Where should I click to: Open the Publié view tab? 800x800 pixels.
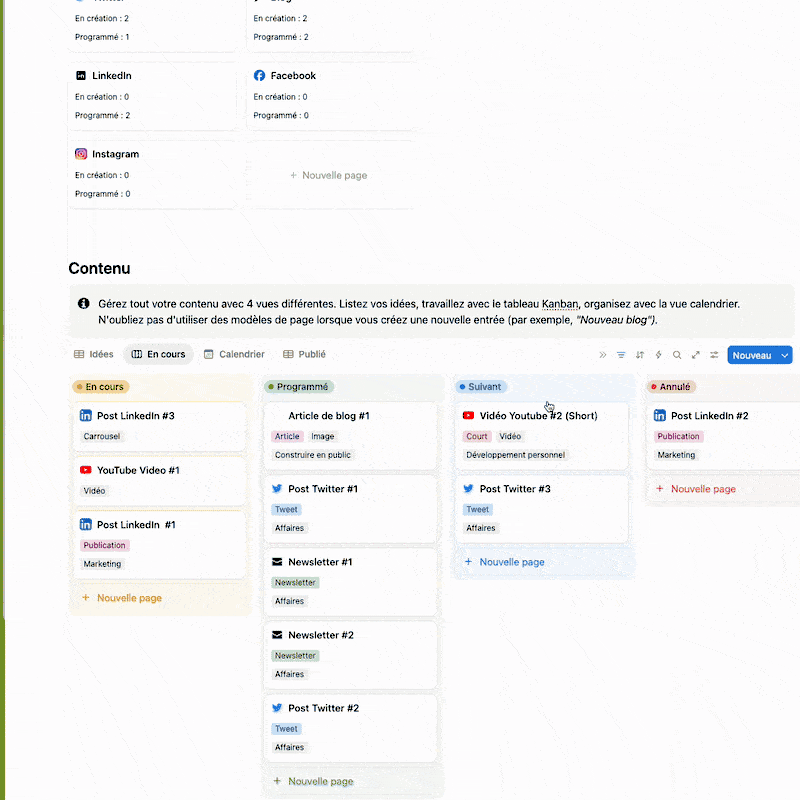(x=305, y=354)
